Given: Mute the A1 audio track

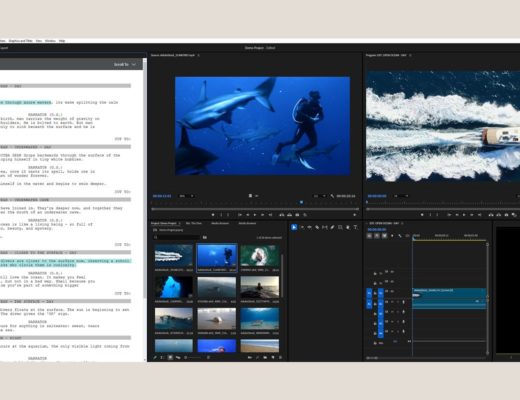Looking at the screenshot, I should (x=392, y=302).
